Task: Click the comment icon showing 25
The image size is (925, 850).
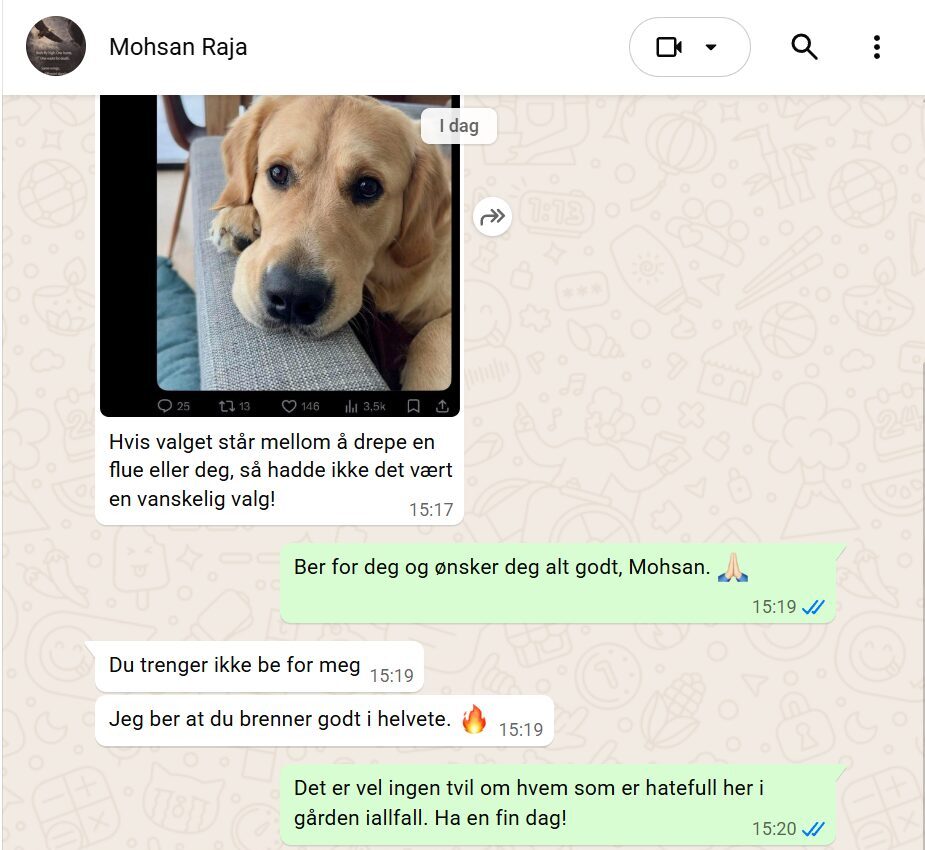Action: point(173,406)
